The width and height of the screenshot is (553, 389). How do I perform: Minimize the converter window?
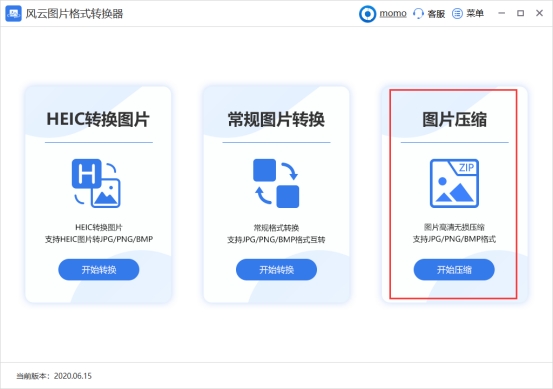[502, 13]
